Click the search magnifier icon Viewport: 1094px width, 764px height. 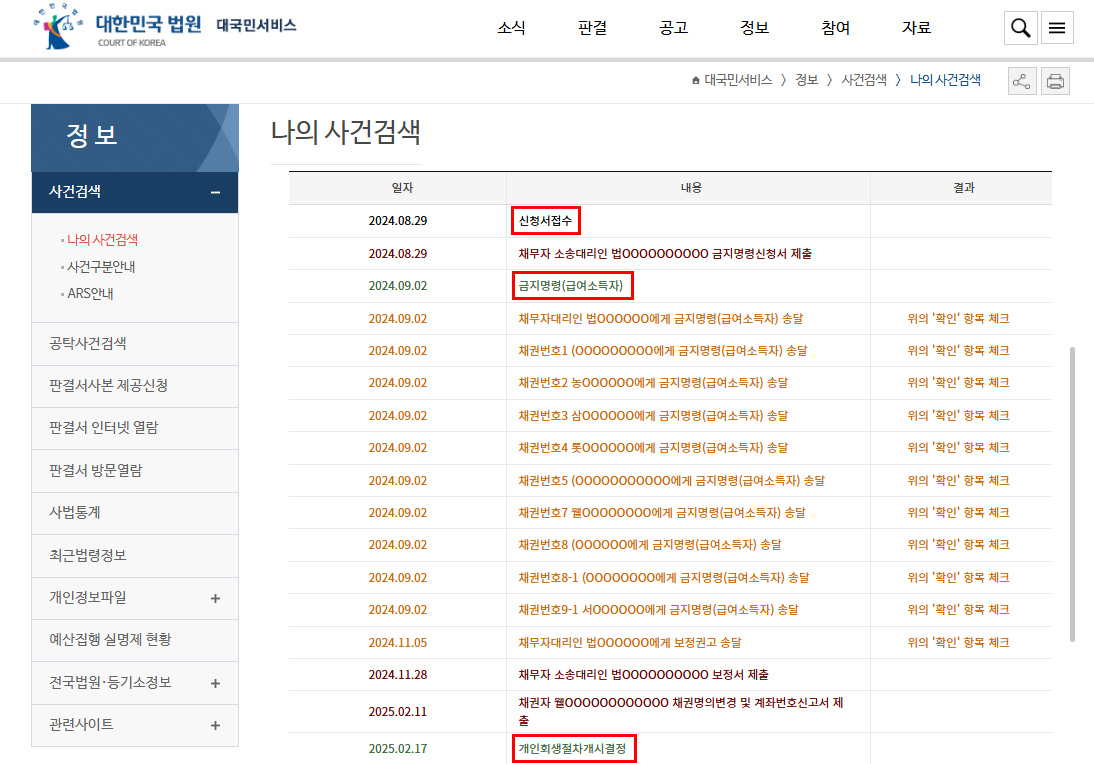pos(1020,28)
